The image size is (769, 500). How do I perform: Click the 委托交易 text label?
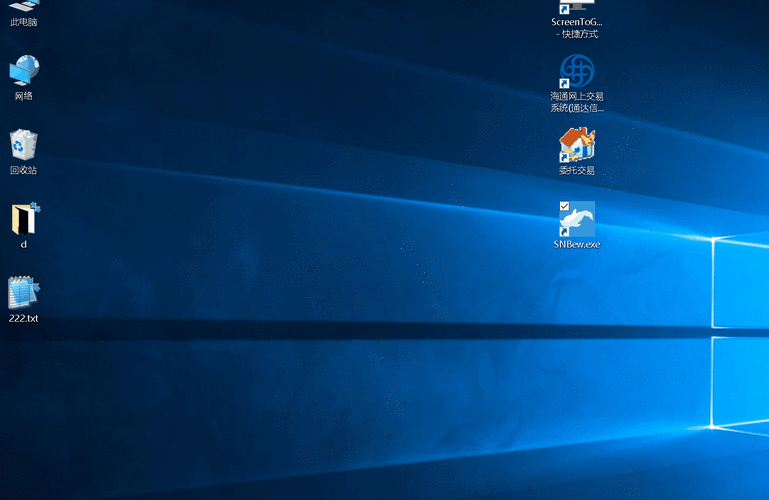(577, 171)
